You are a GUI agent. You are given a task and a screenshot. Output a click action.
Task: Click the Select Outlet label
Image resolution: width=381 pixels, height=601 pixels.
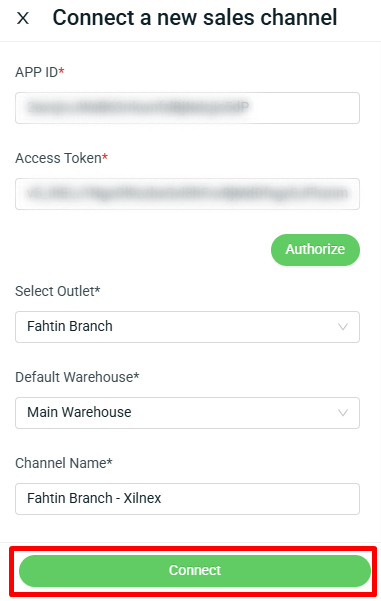click(57, 291)
